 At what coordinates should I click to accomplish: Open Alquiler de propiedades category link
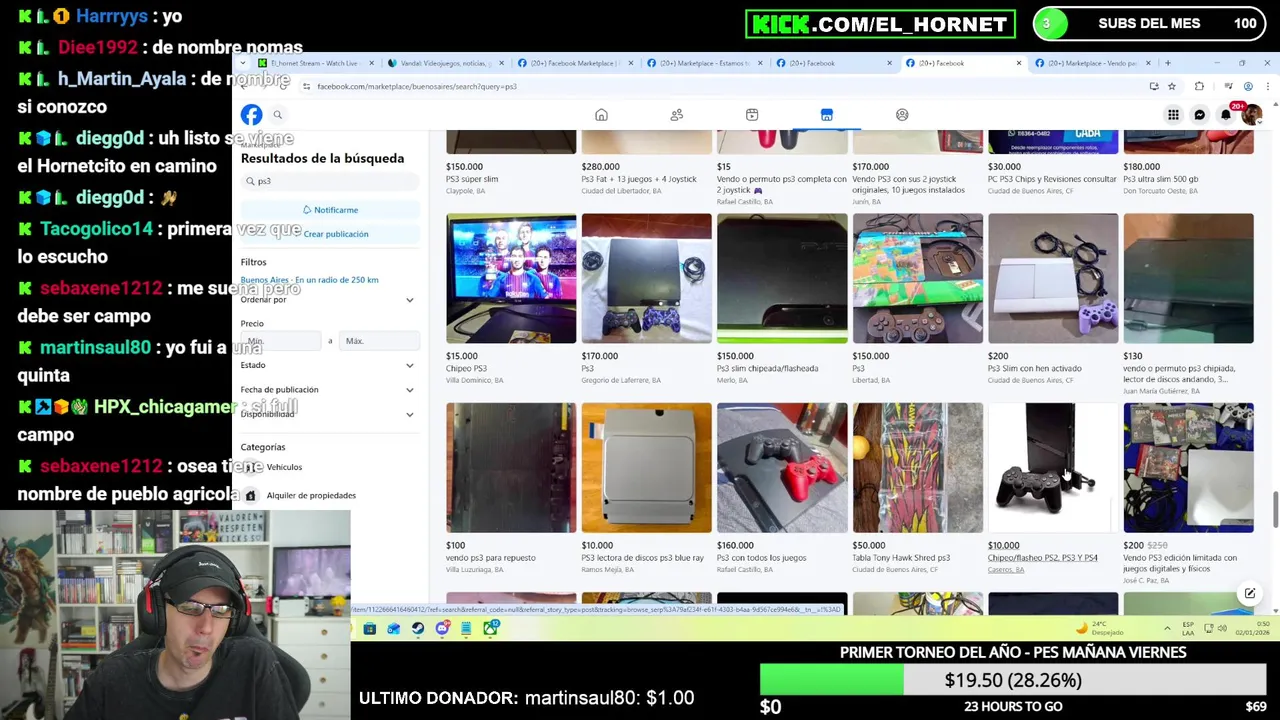tap(311, 495)
